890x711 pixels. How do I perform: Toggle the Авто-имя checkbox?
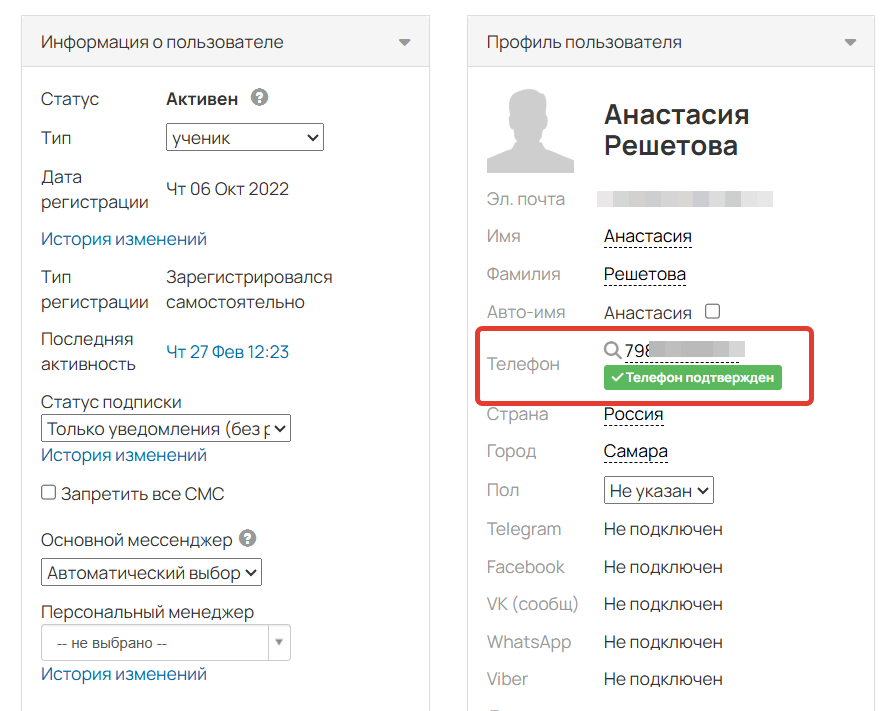[712, 311]
